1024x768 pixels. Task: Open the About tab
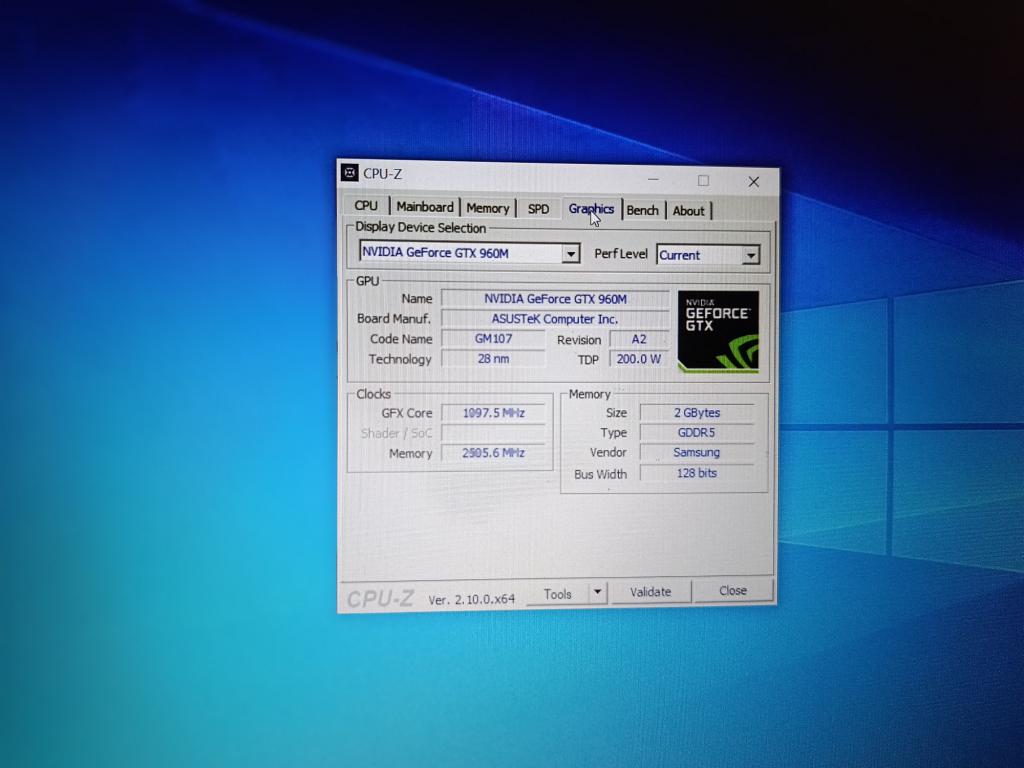click(688, 211)
